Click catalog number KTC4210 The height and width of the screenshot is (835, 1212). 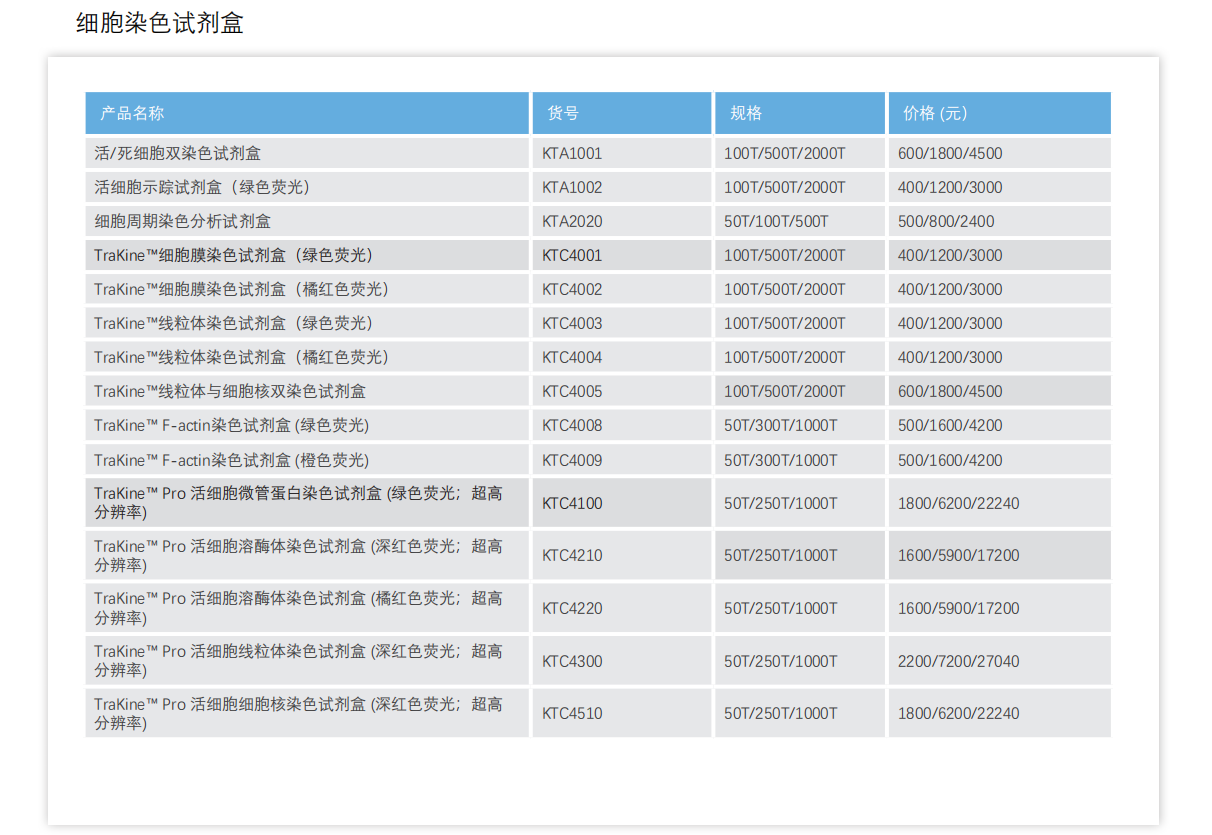click(x=572, y=556)
